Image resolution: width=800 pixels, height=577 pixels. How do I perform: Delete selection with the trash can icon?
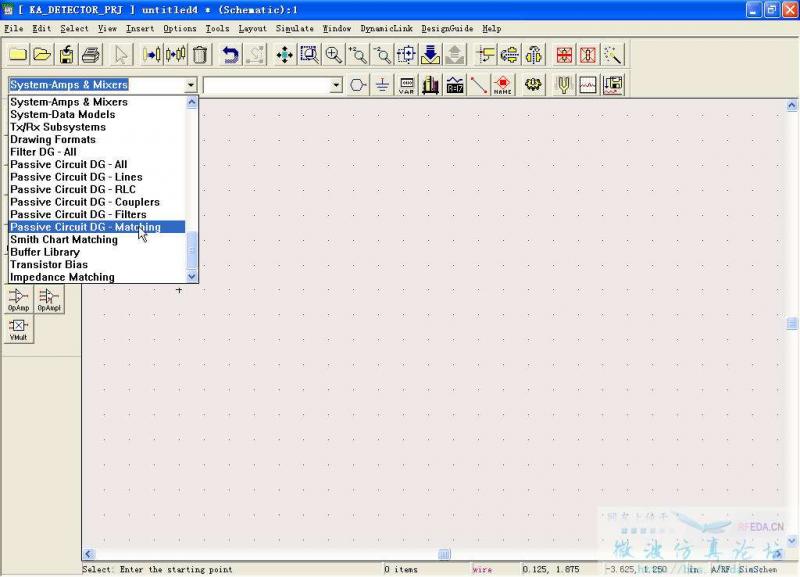point(201,55)
